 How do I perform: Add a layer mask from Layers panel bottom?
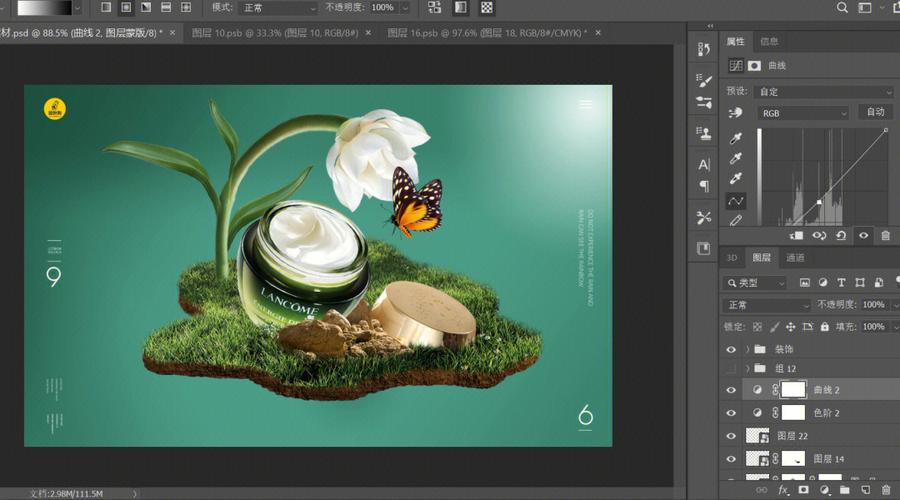pos(804,490)
